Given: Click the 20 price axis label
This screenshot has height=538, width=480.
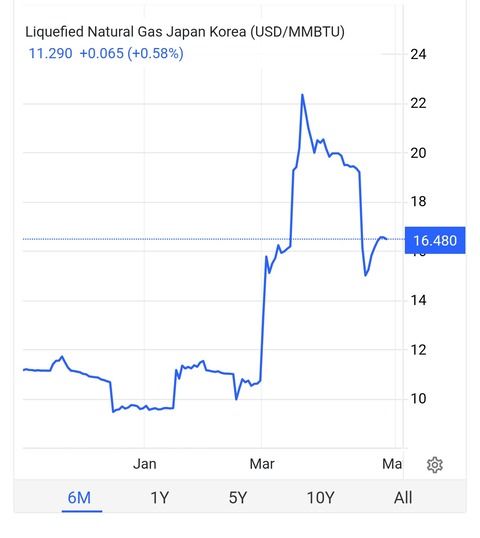Looking at the screenshot, I should pyautogui.click(x=418, y=153).
